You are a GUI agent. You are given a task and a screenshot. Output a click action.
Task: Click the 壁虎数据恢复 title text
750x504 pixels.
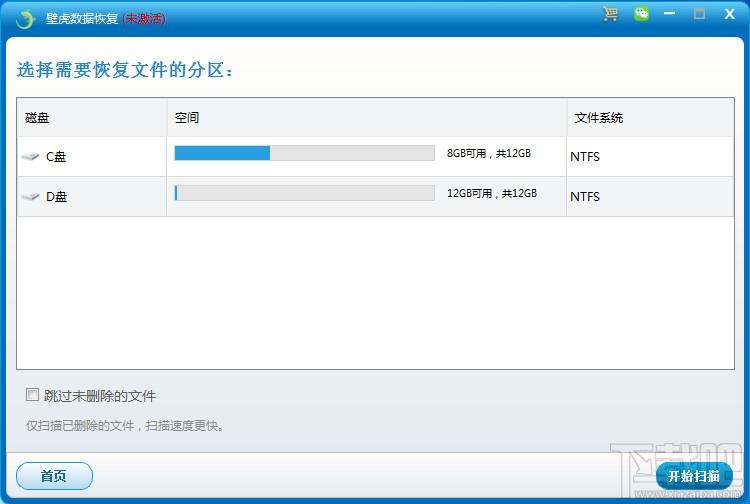pos(82,19)
